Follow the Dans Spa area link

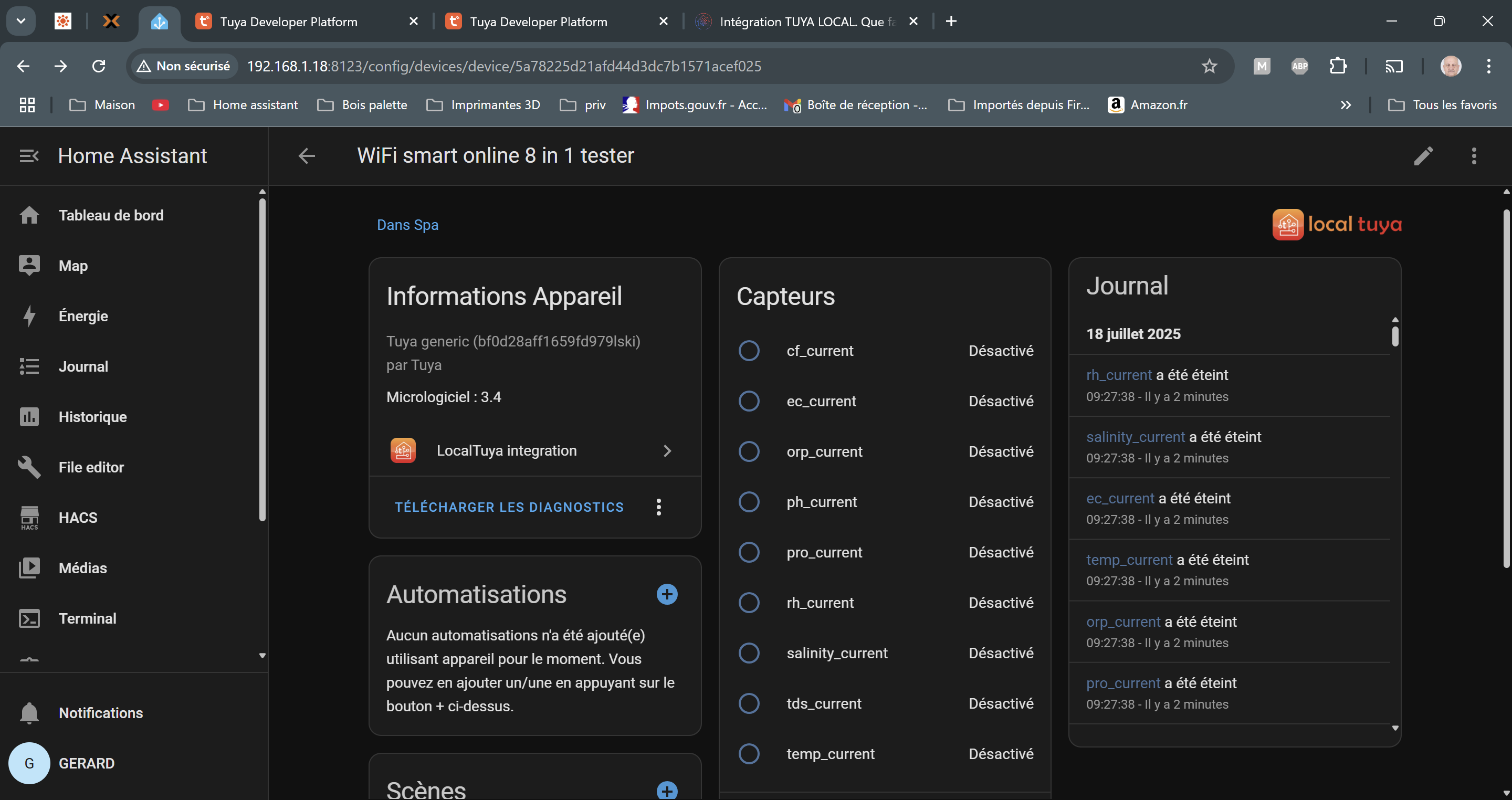tap(407, 225)
